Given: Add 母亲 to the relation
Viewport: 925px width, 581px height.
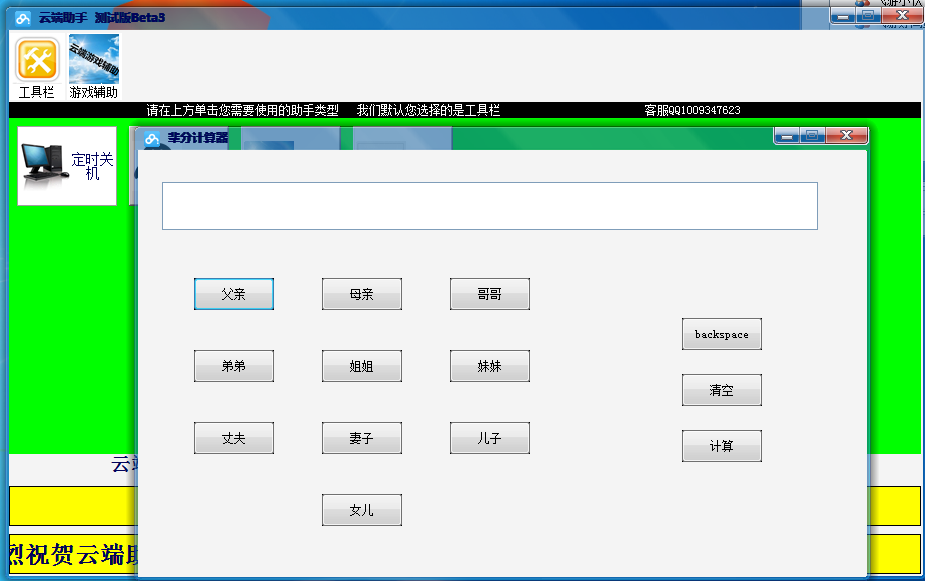Looking at the screenshot, I should pos(362,294).
